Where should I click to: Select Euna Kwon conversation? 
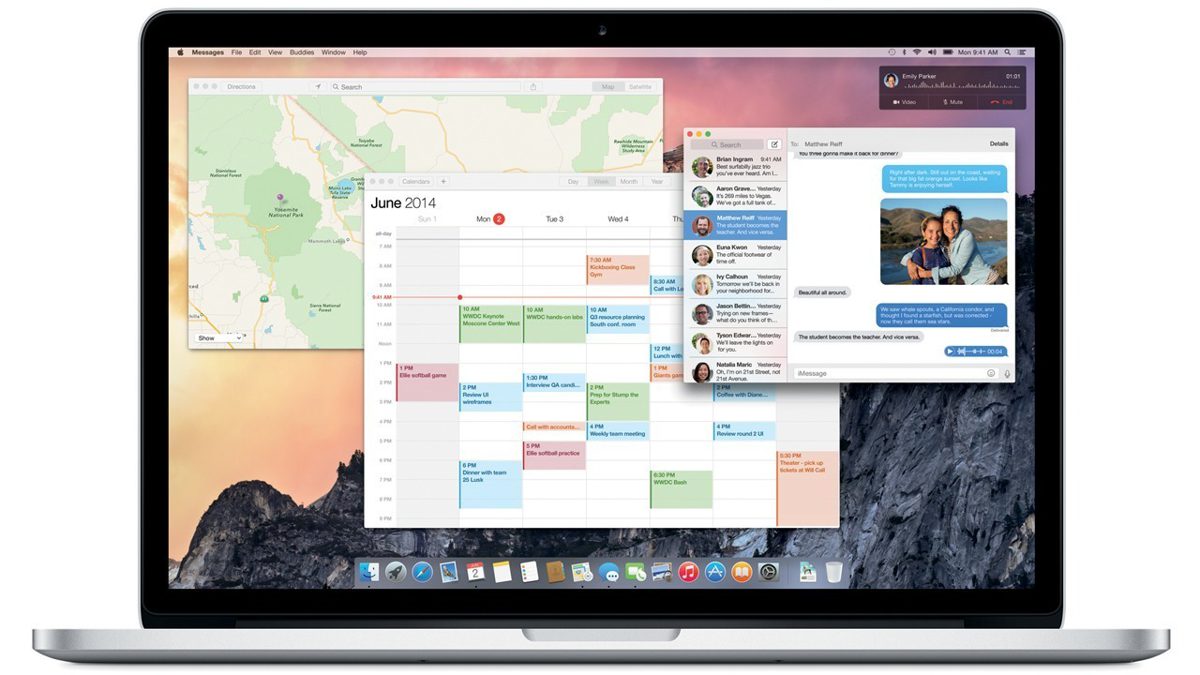tap(735, 254)
